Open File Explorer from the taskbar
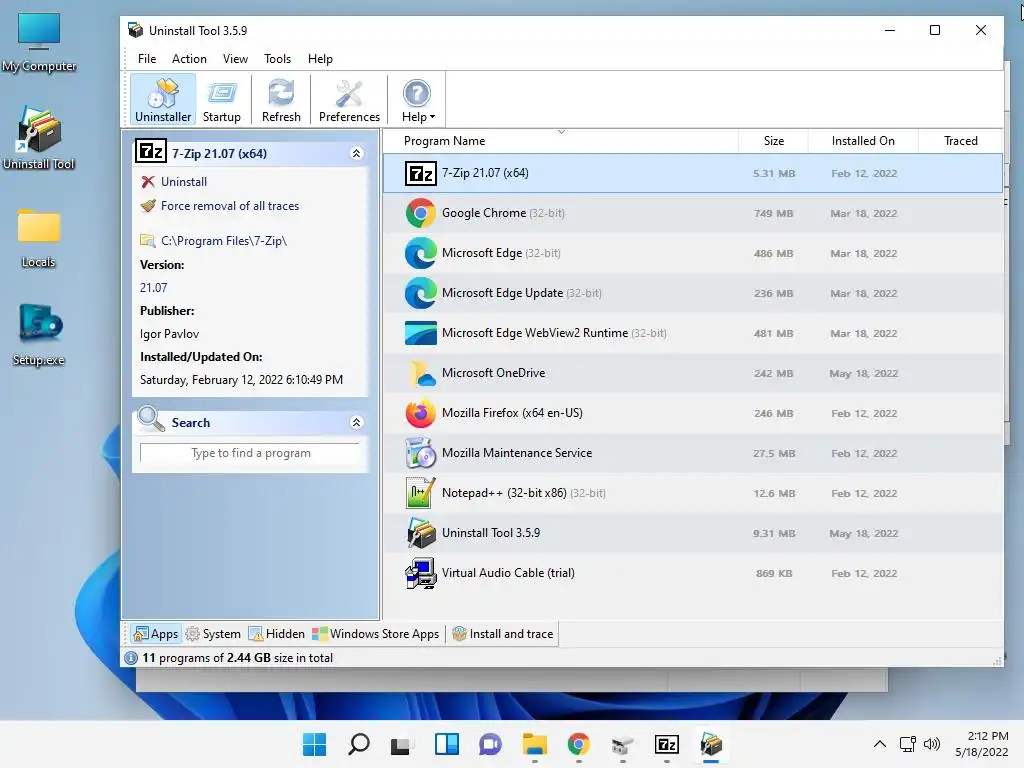Screen dimensions: 1024x768 click(x=534, y=744)
